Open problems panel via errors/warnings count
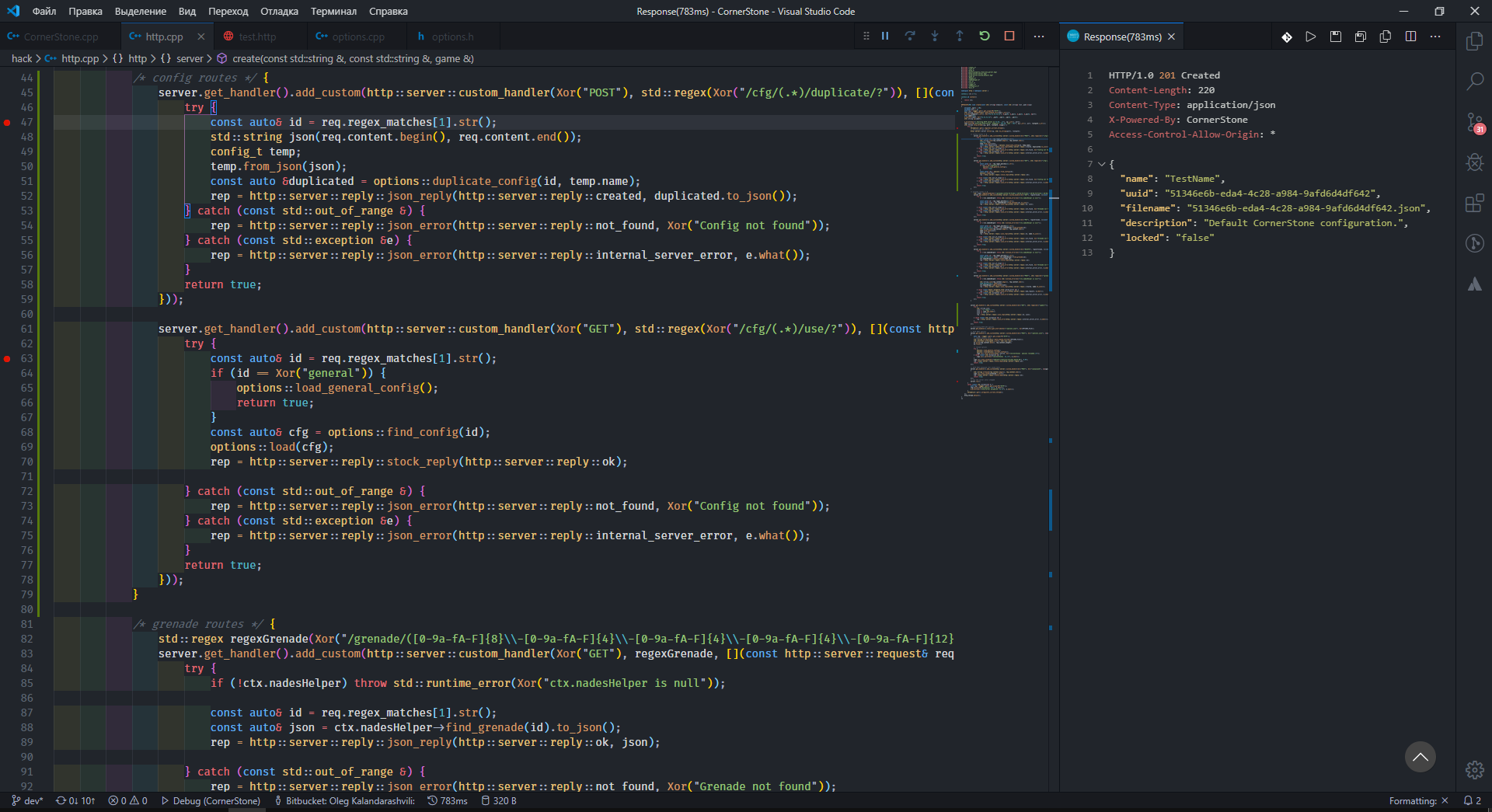 (128, 800)
